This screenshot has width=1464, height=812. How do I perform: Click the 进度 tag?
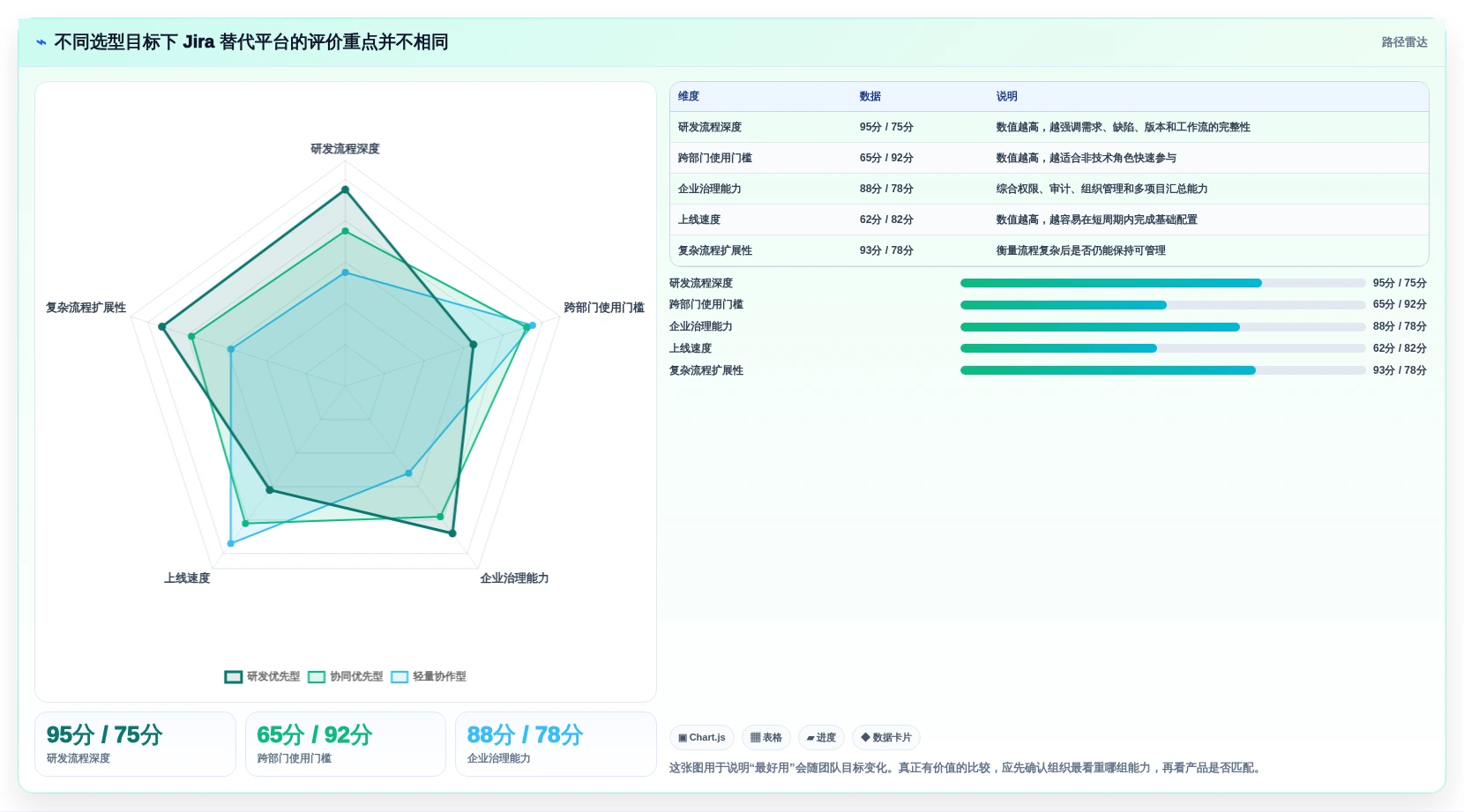(821, 738)
